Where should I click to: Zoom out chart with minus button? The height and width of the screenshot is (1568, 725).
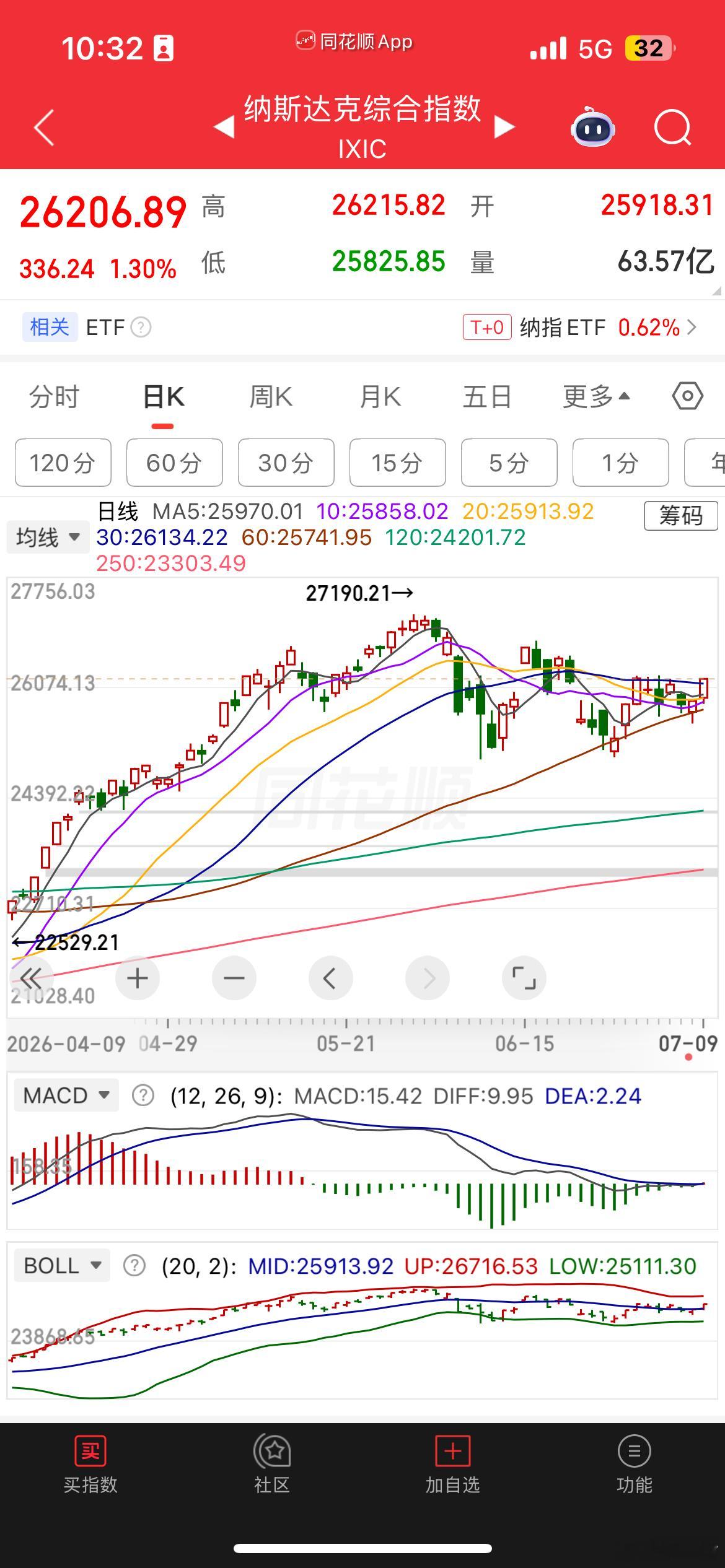234,978
